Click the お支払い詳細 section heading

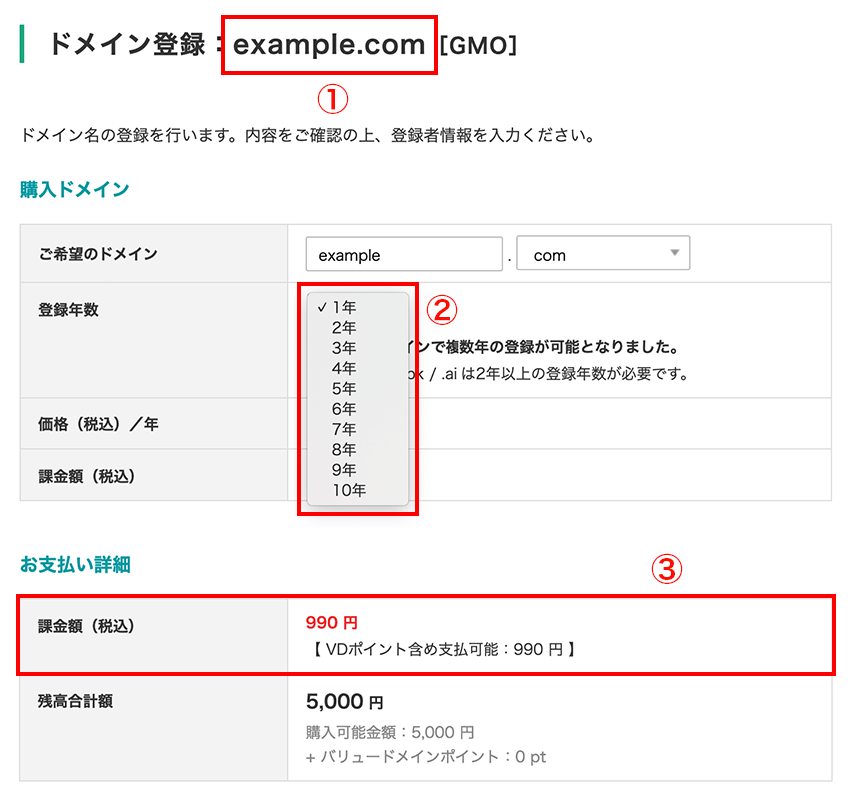click(75, 565)
